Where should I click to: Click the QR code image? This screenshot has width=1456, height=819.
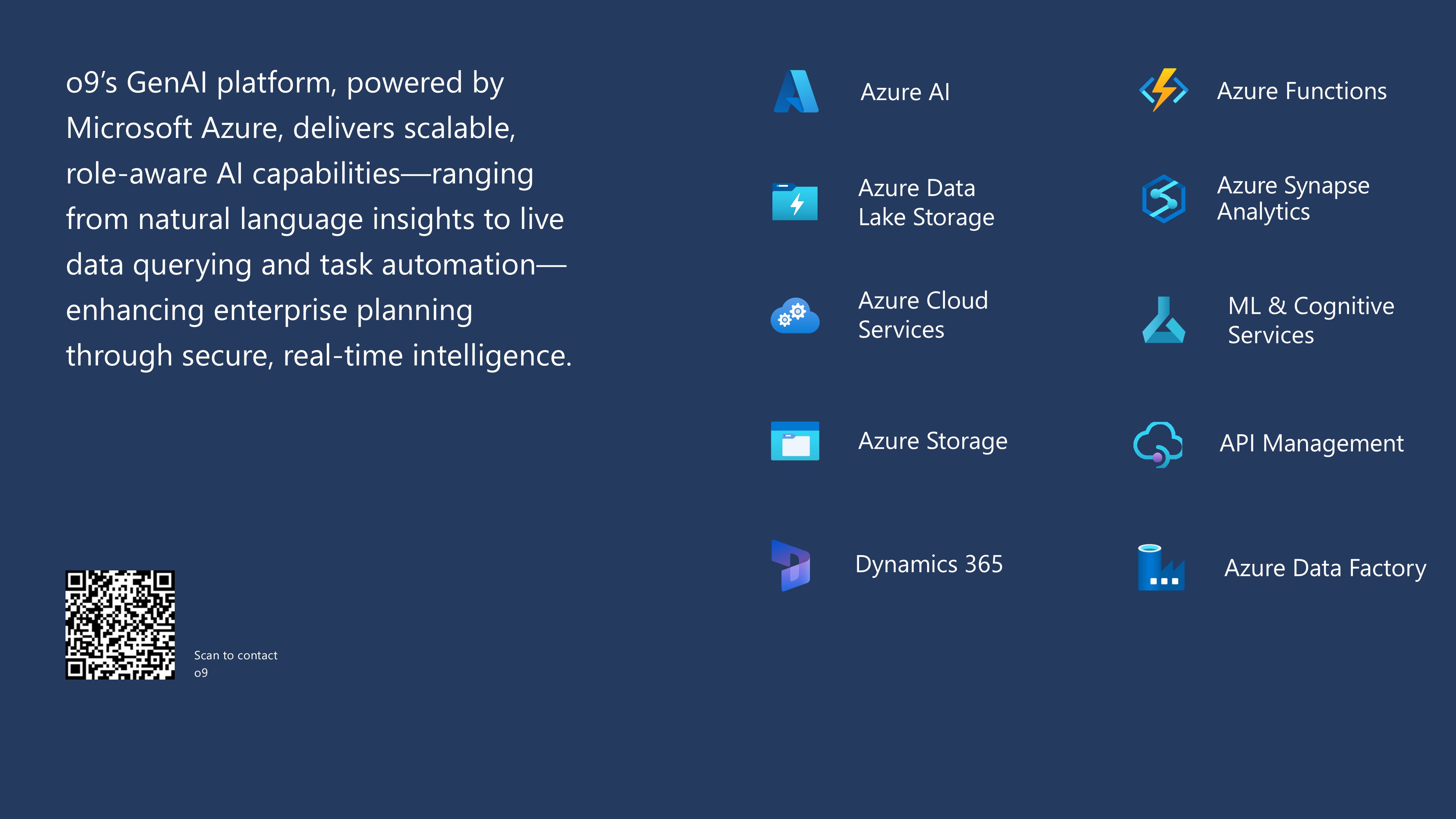[120, 625]
